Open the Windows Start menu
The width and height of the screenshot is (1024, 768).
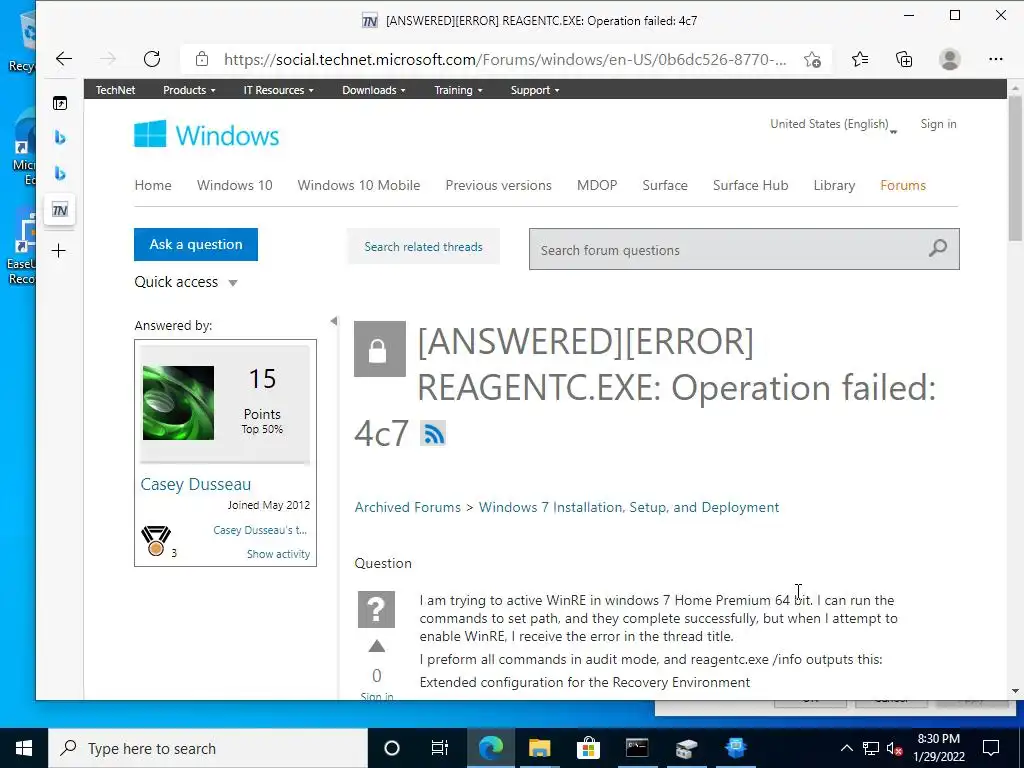tap(24, 748)
